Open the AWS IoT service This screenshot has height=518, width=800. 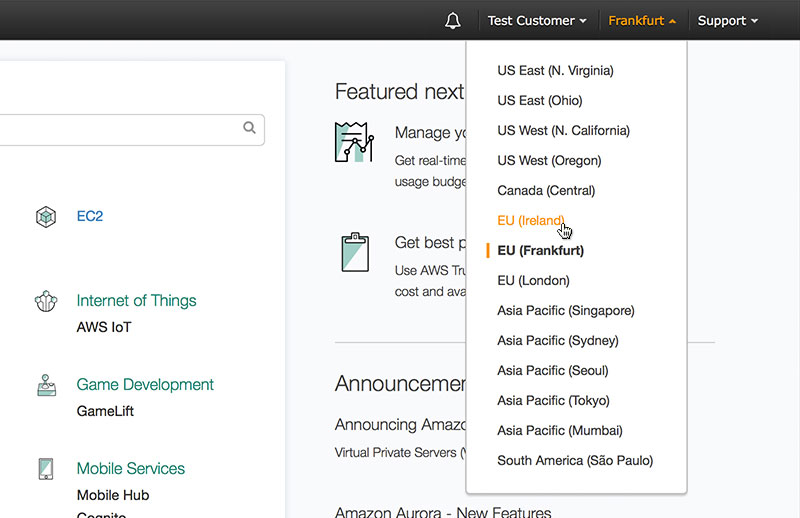[104, 327]
